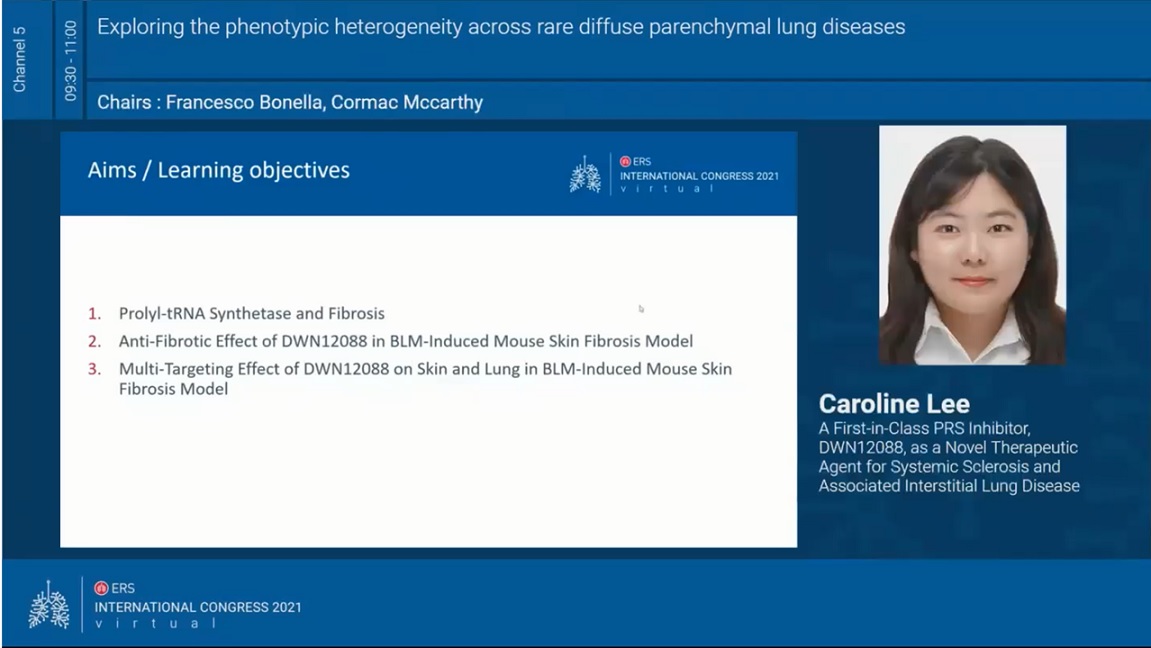Click the lung logo in the bottom banner
The image size is (1151, 648).
tap(49, 605)
